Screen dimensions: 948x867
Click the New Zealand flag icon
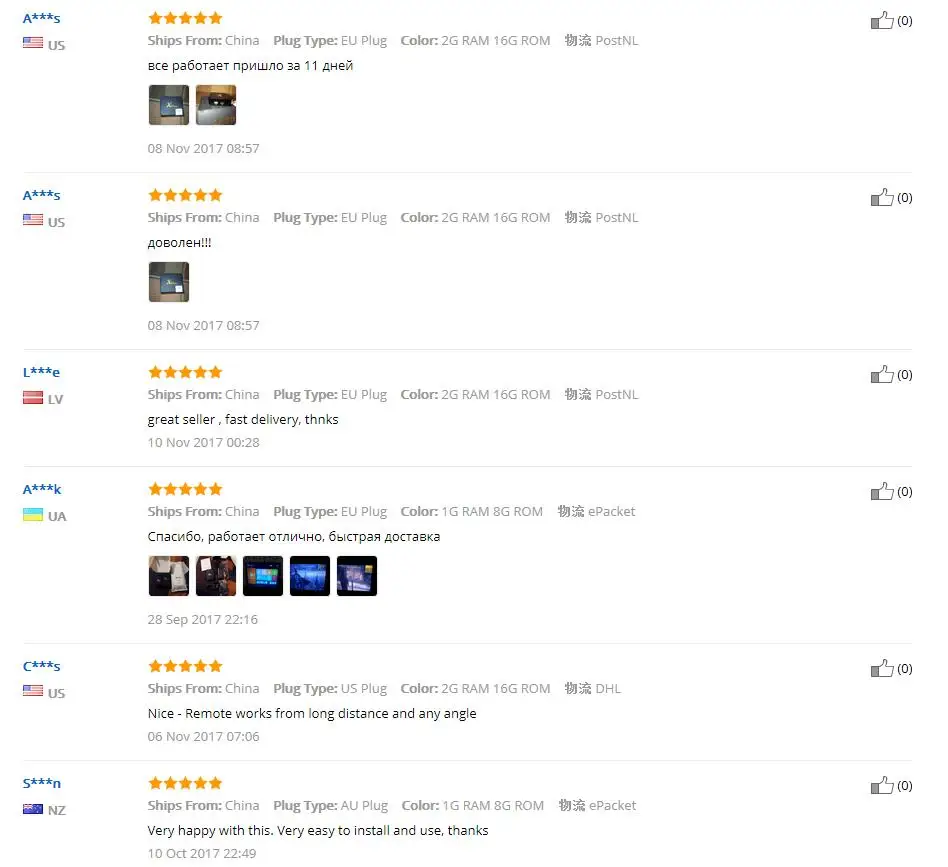point(33,809)
